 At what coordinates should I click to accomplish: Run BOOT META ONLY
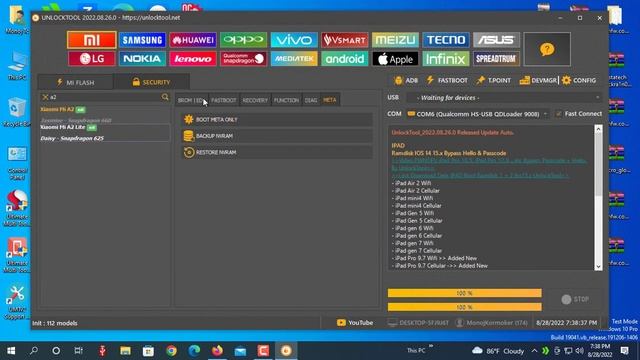277,120
